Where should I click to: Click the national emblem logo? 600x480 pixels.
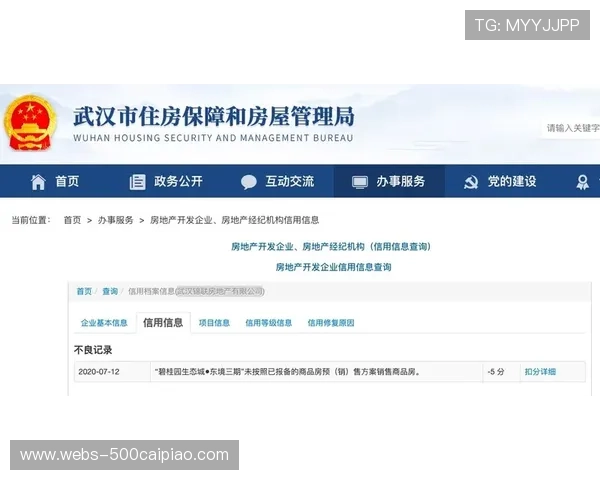tap(30, 123)
